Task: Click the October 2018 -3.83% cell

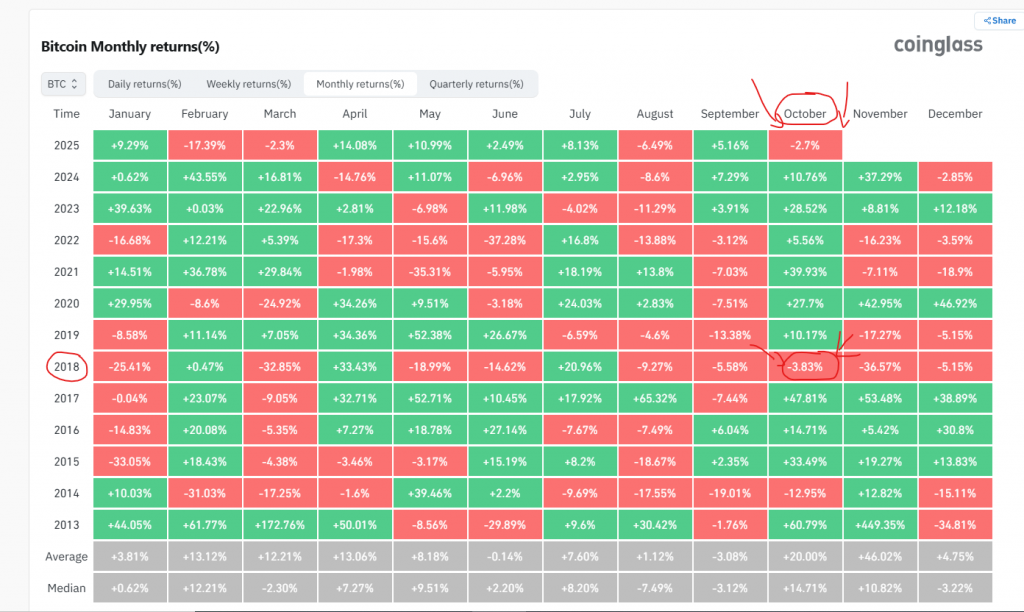Action: [805, 367]
